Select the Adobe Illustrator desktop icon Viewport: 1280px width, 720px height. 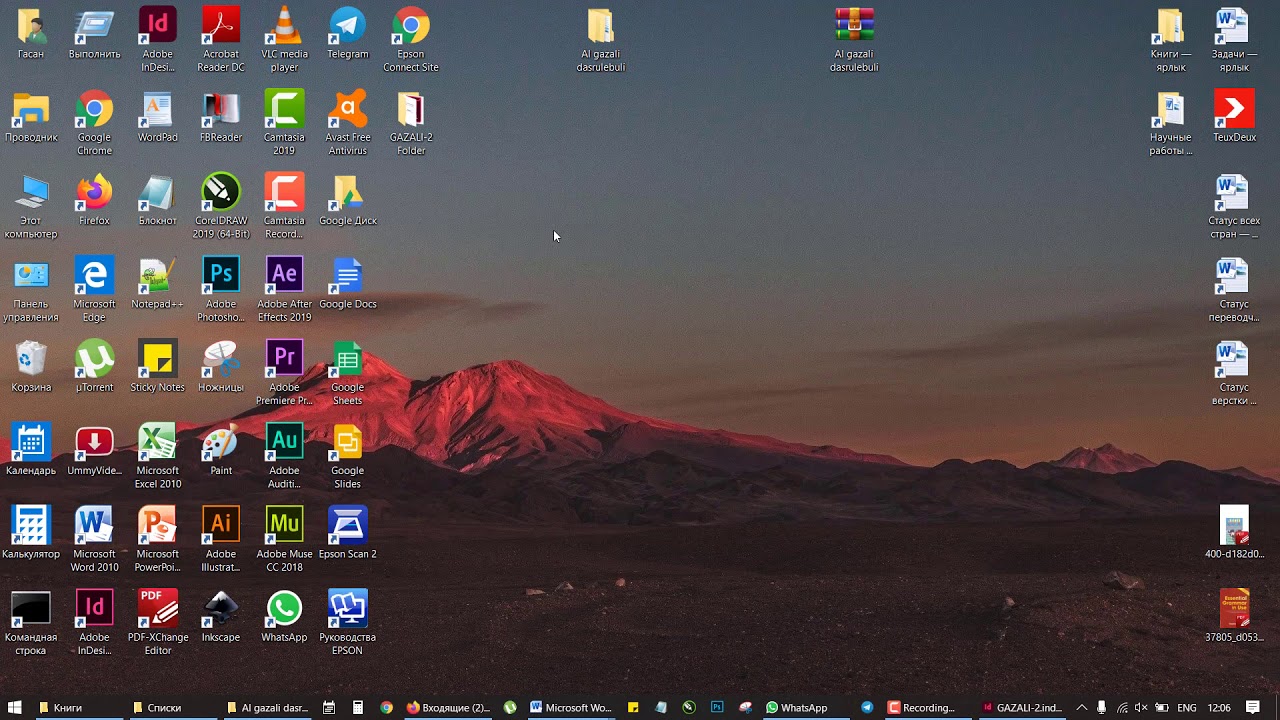click(x=221, y=540)
